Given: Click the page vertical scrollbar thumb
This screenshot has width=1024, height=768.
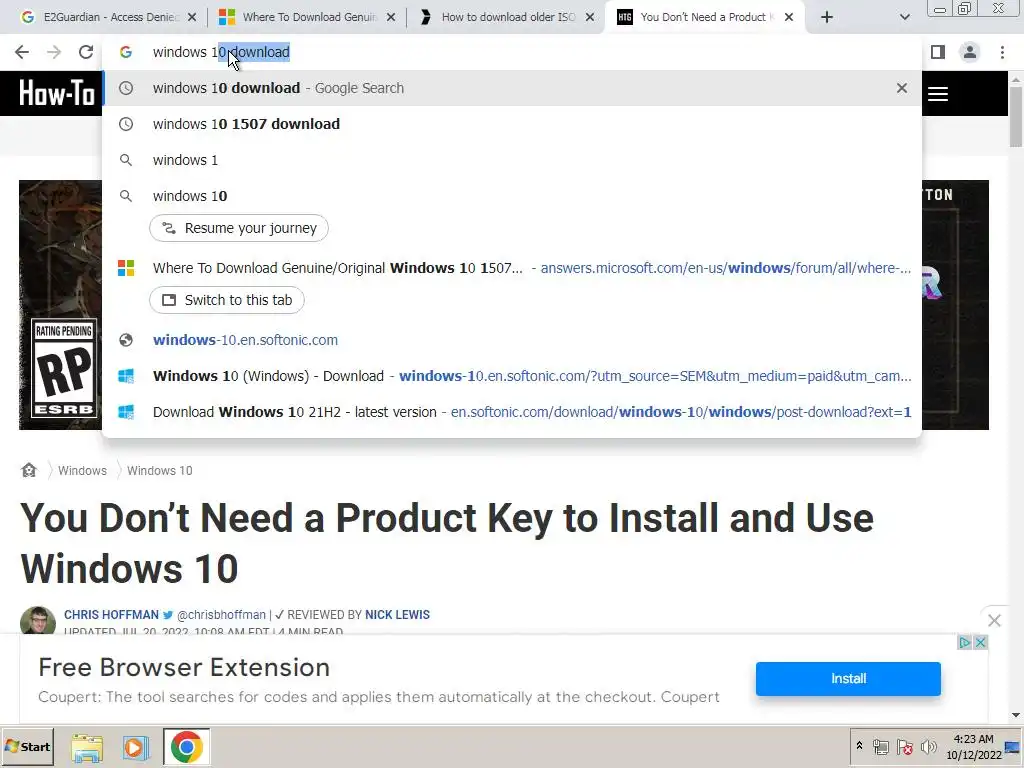Looking at the screenshot, I should click(x=1016, y=116).
